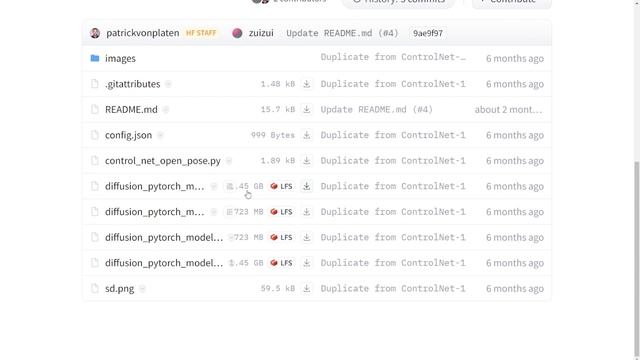The width and height of the screenshot is (640, 360).
Task: Click the 999 Bytes size of config.json
Action: (273, 135)
